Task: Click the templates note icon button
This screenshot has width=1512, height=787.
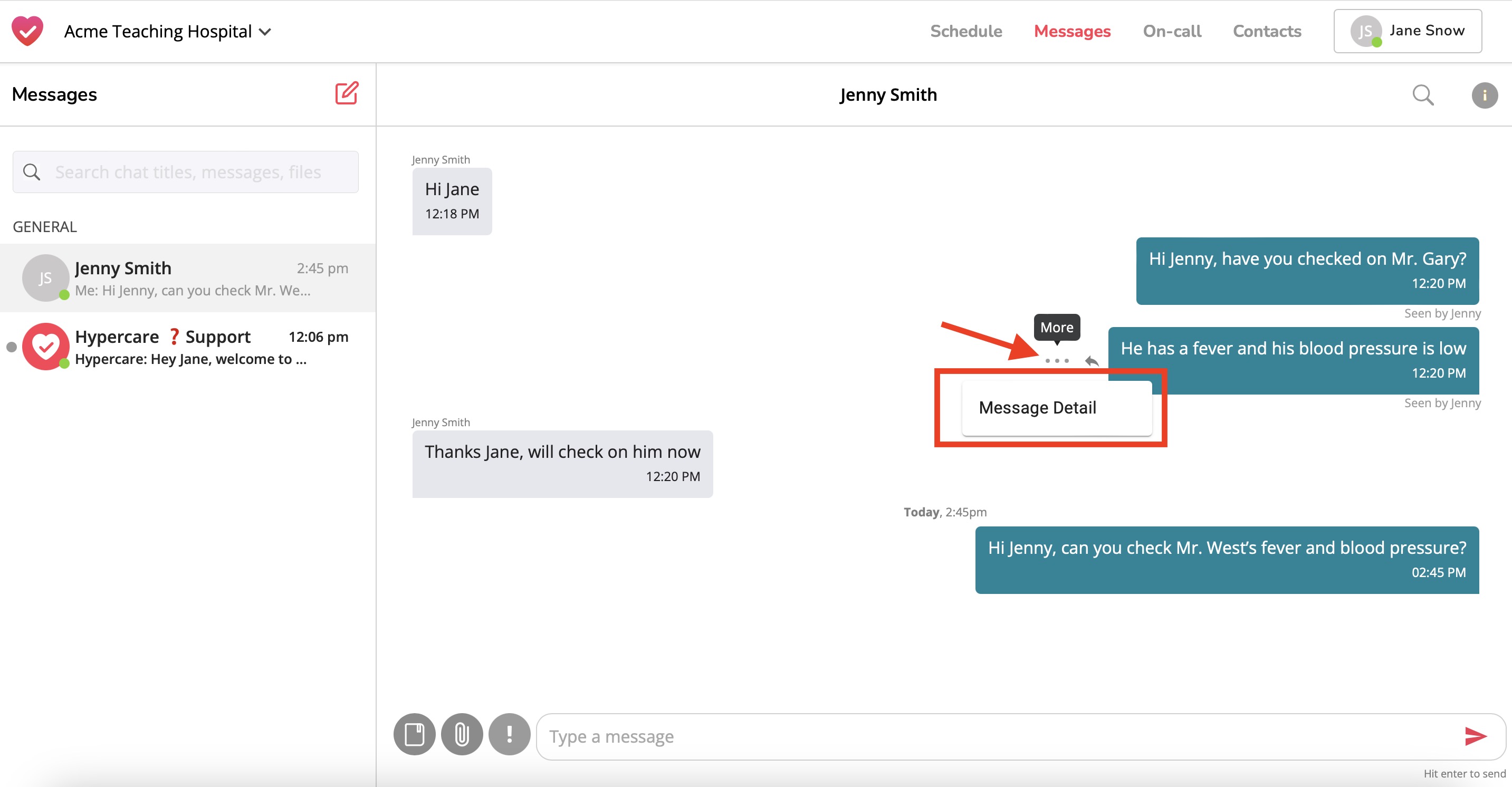Action: click(414, 734)
